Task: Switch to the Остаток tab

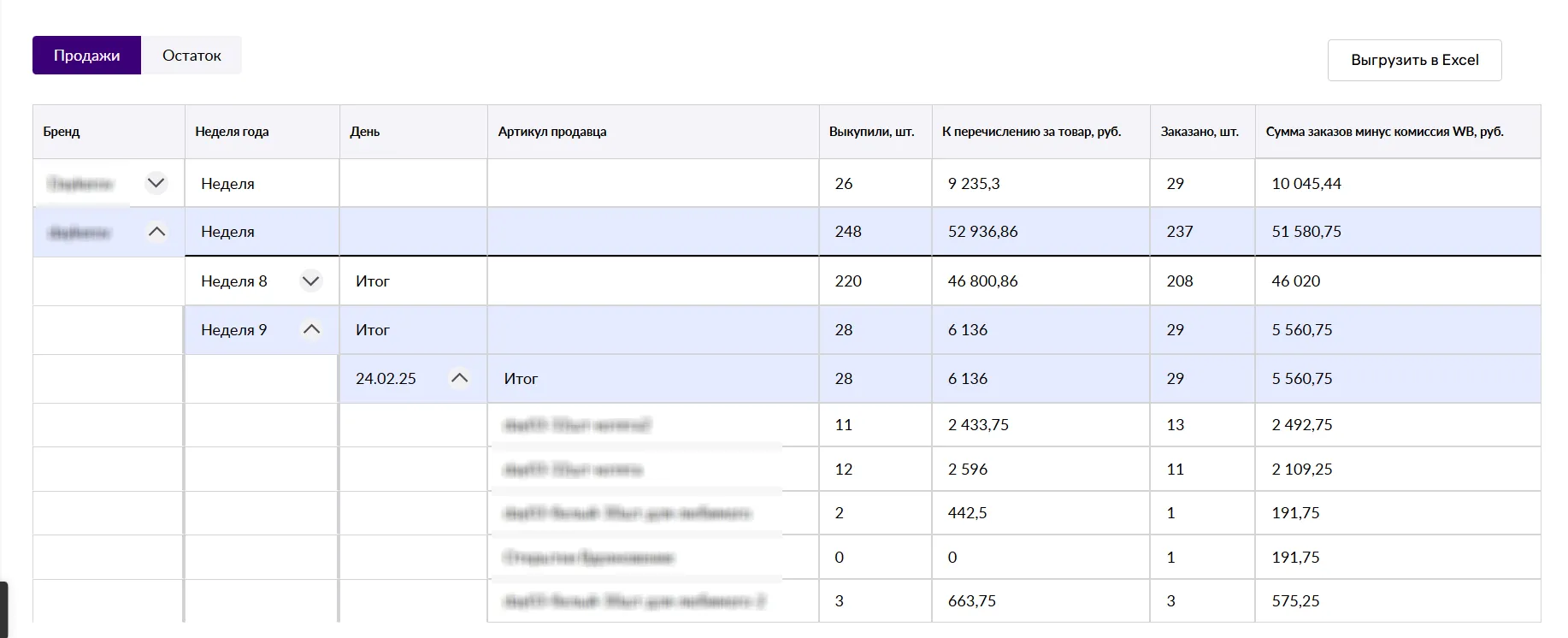Action: (x=192, y=56)
